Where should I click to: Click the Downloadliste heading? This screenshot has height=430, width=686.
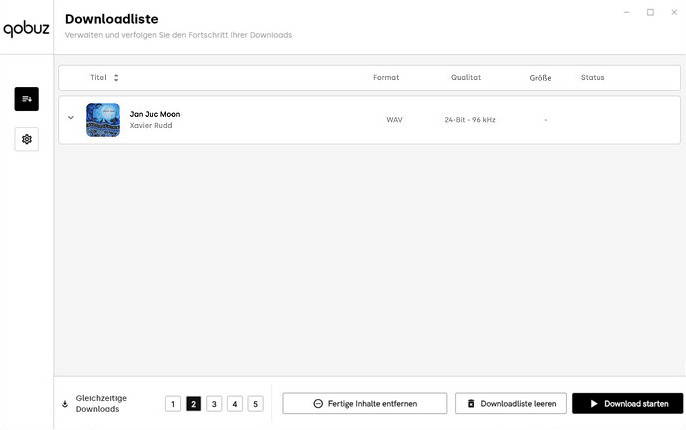point(112,19)
